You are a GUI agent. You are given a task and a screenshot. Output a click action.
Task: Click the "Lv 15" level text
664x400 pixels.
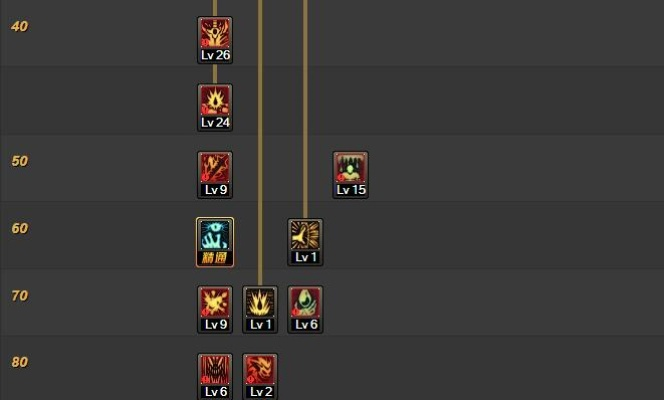(x=351, y=190)
